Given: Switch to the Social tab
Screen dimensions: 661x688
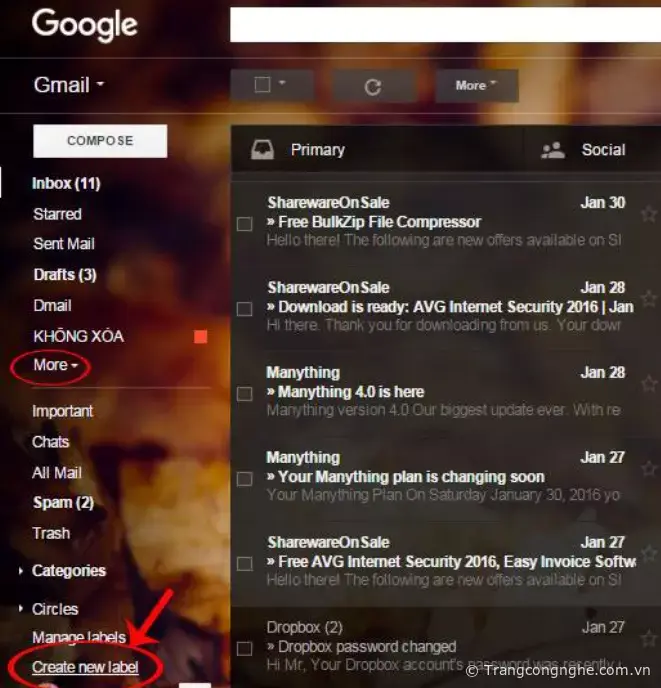Looking at the screenshot, I should pyautogui.click(x=602, y=150).
